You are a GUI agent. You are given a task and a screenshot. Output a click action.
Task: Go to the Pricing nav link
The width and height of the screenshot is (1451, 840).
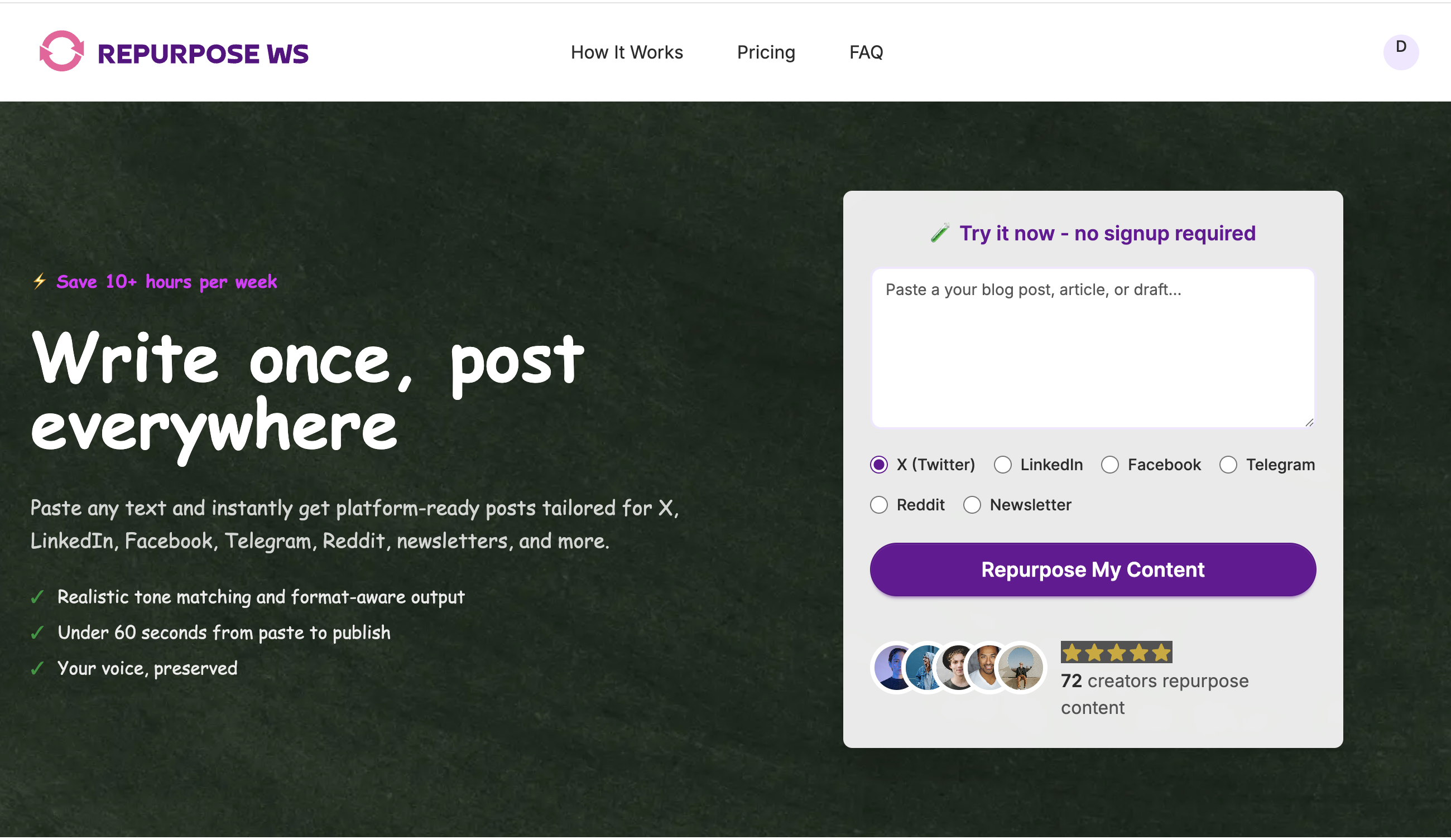tap(766, 52)
